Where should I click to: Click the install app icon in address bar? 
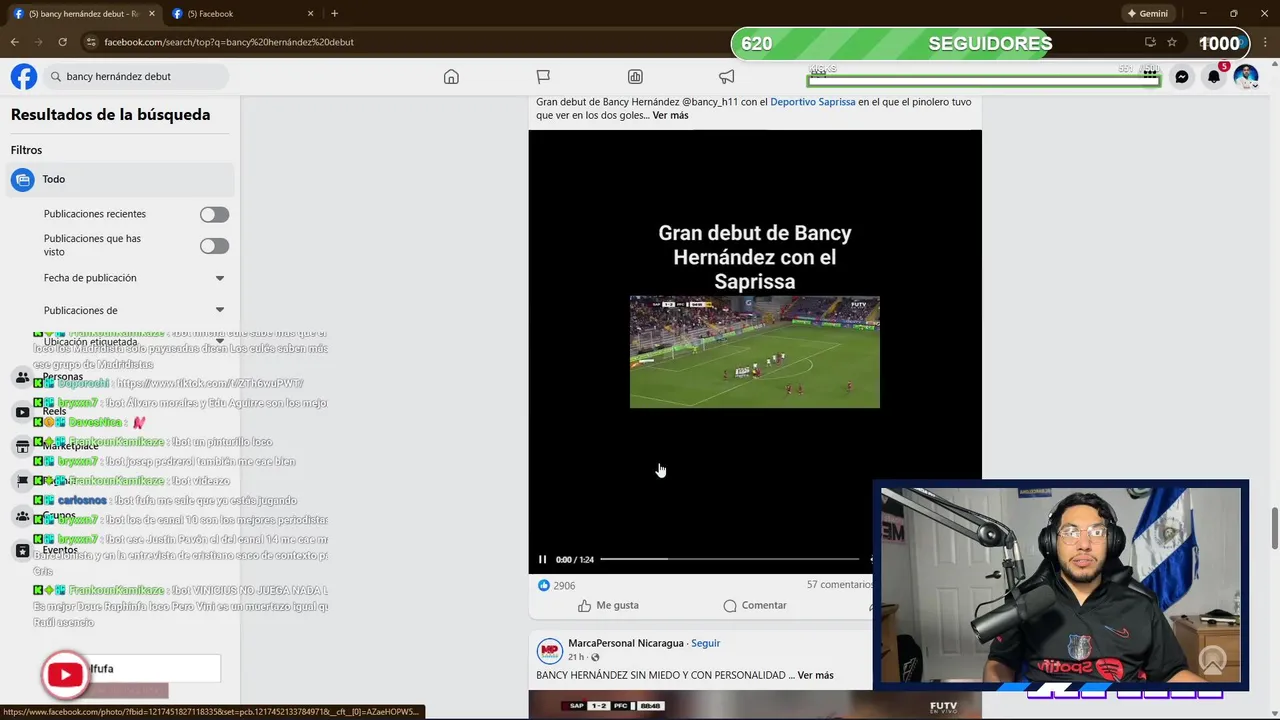(1150, 42)
